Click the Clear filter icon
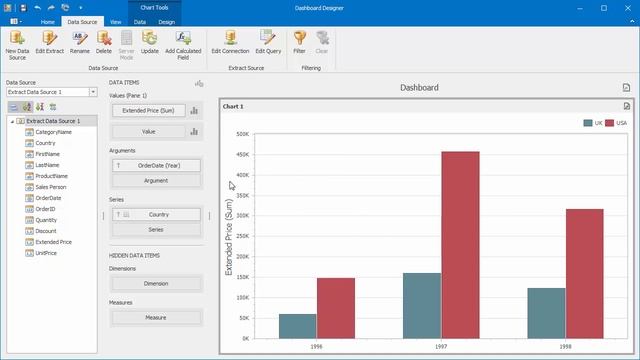 pyautogui.click(x=322, y=38)
